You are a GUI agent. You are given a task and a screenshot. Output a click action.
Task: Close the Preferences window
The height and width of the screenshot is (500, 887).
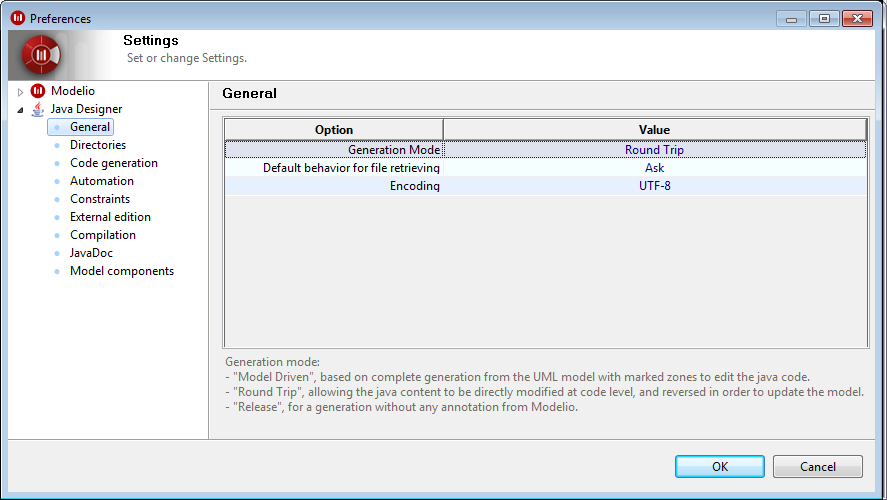pyautogui.click(x=858, y=19)
